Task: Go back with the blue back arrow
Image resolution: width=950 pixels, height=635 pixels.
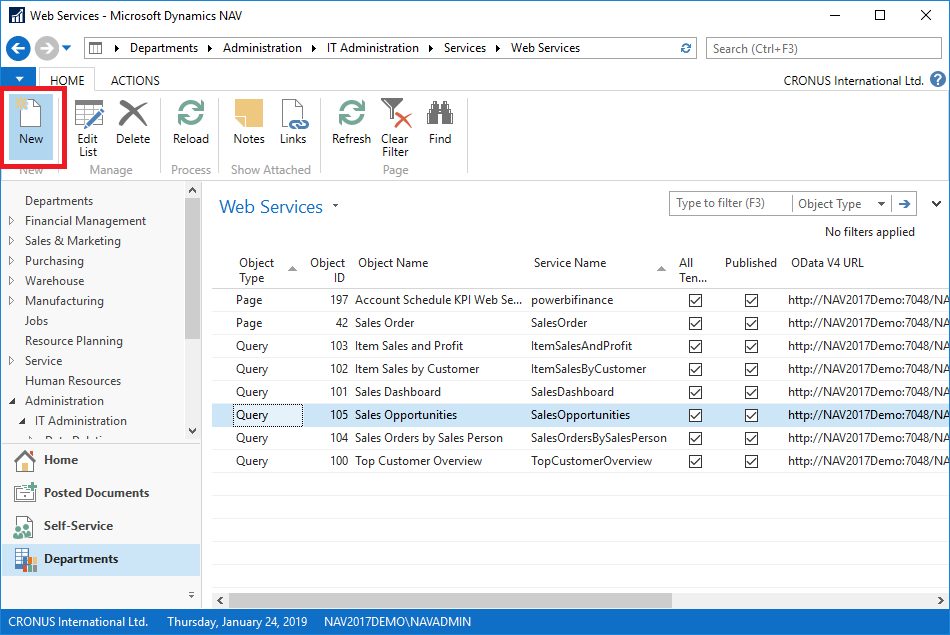Action: pyautogui.click(x=18, y=48)
